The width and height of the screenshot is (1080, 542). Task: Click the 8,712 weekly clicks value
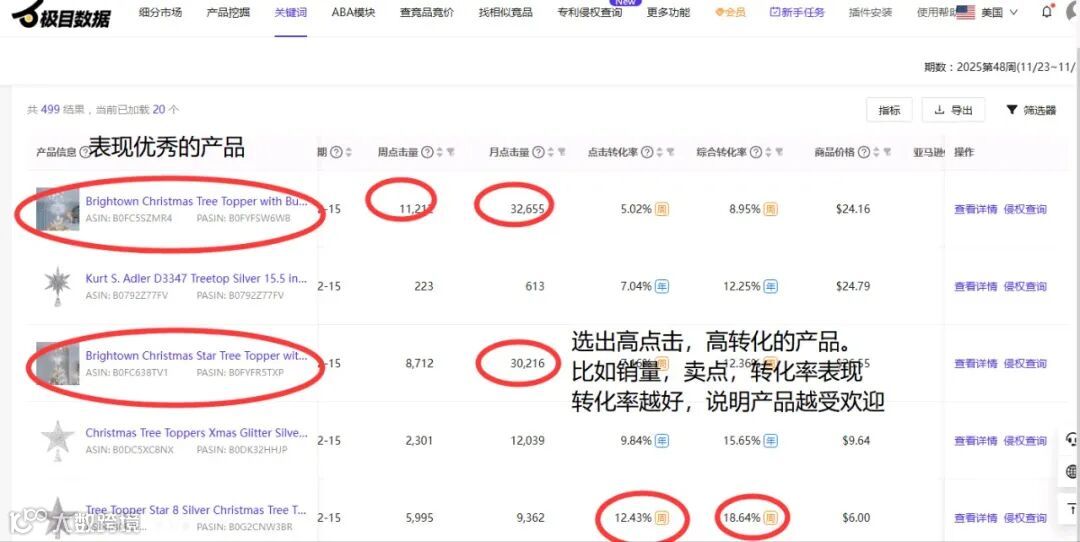pos(419,364)
